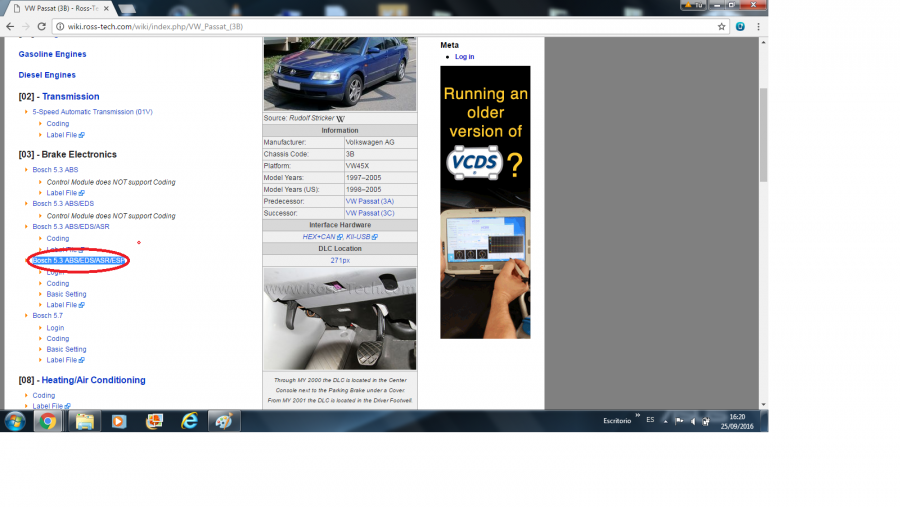This screenshot has width=900, height=507.
Task: Select the VW Passat (3B) browser tab
Action: tap(60, 9)
